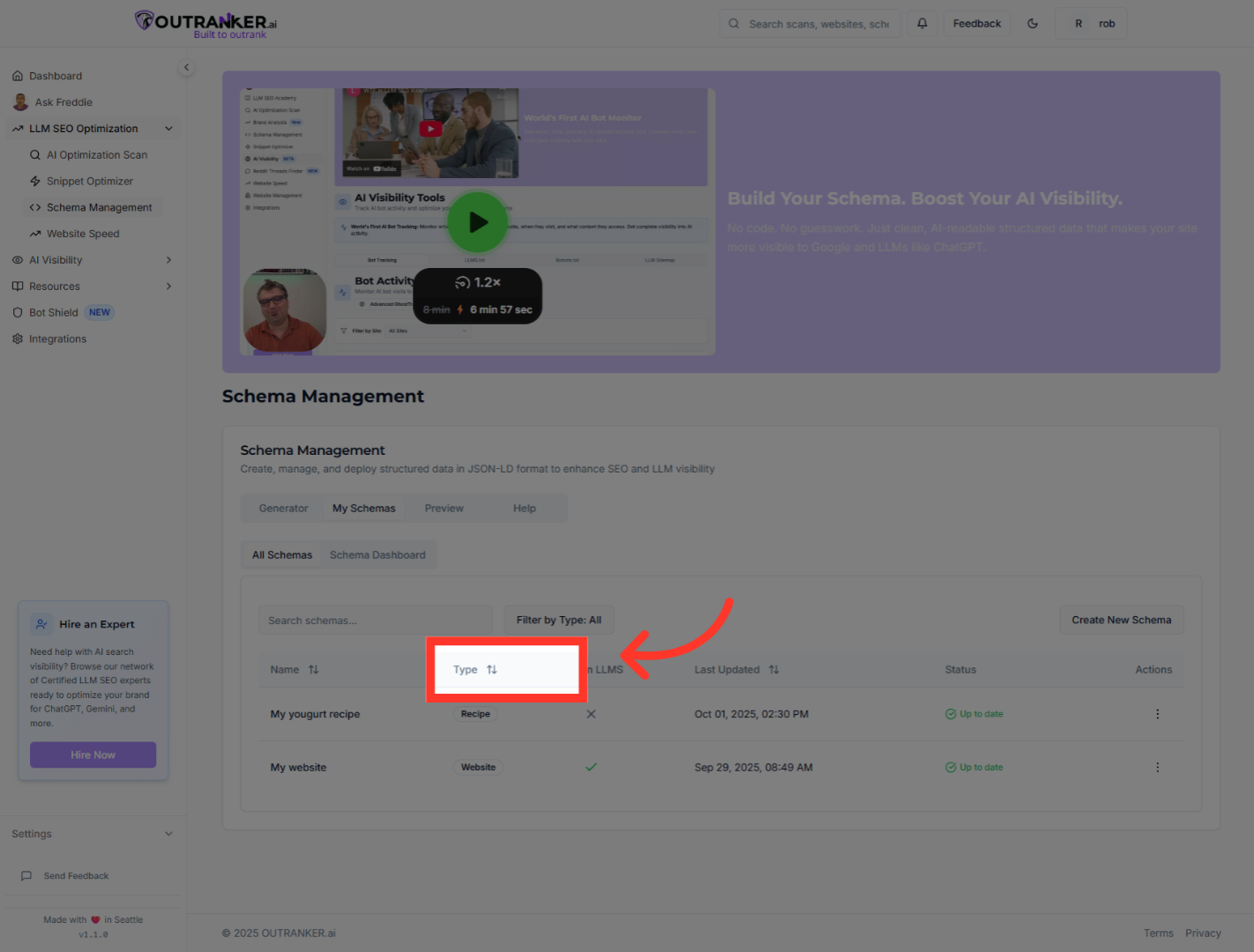Click the date Sep 29, 2025, 08:49 AM

coord(753,767)
